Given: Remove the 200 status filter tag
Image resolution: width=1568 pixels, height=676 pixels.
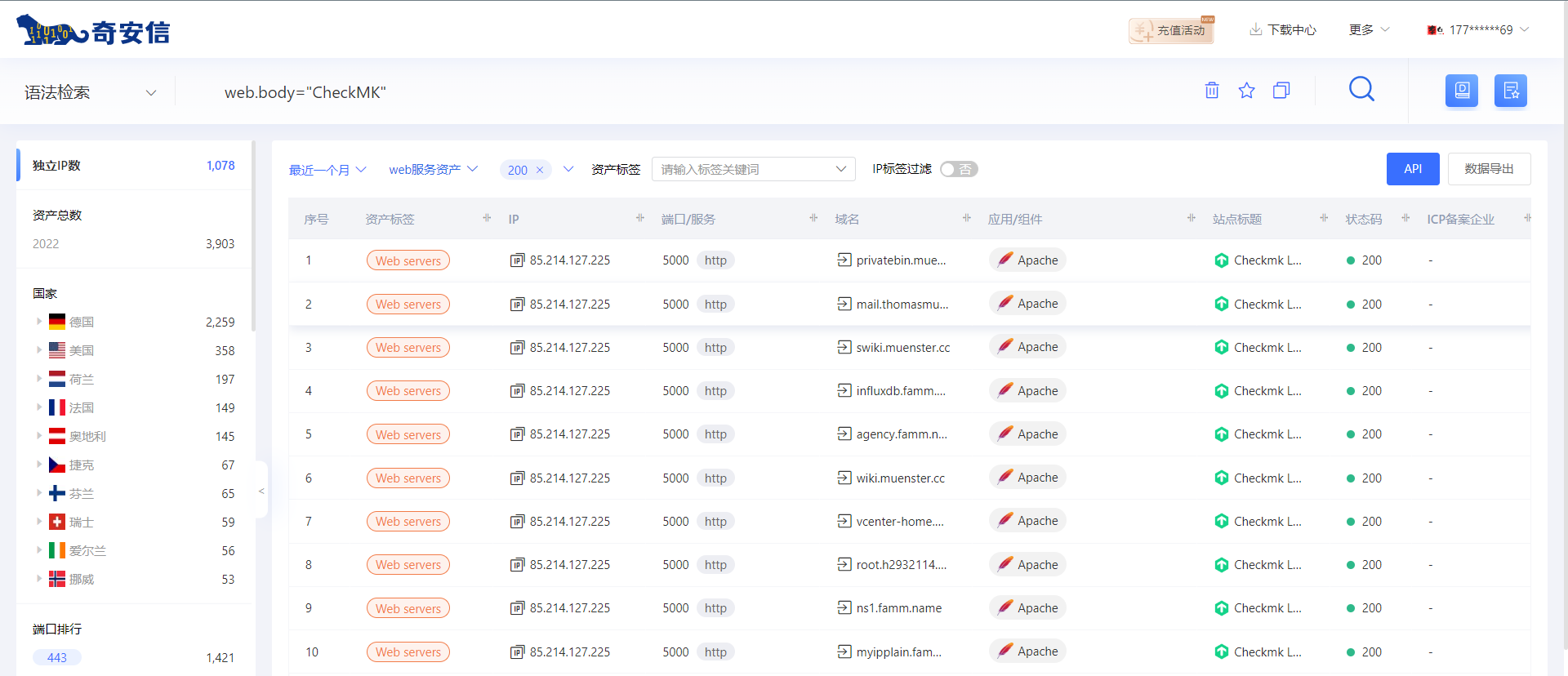Looking at the screenshot, I should 540,170.
